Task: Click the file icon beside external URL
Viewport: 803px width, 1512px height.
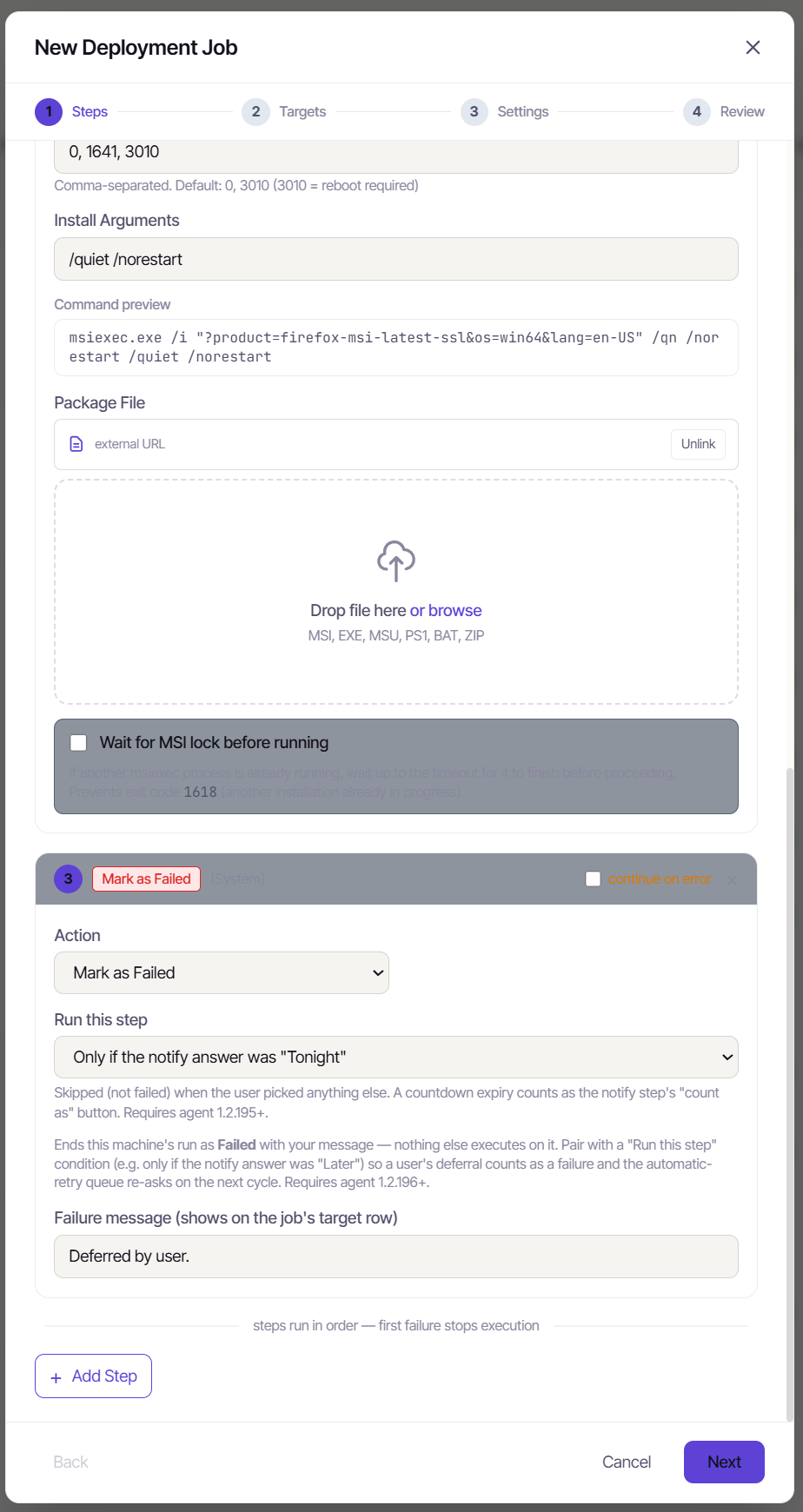Action: [76, 444]
